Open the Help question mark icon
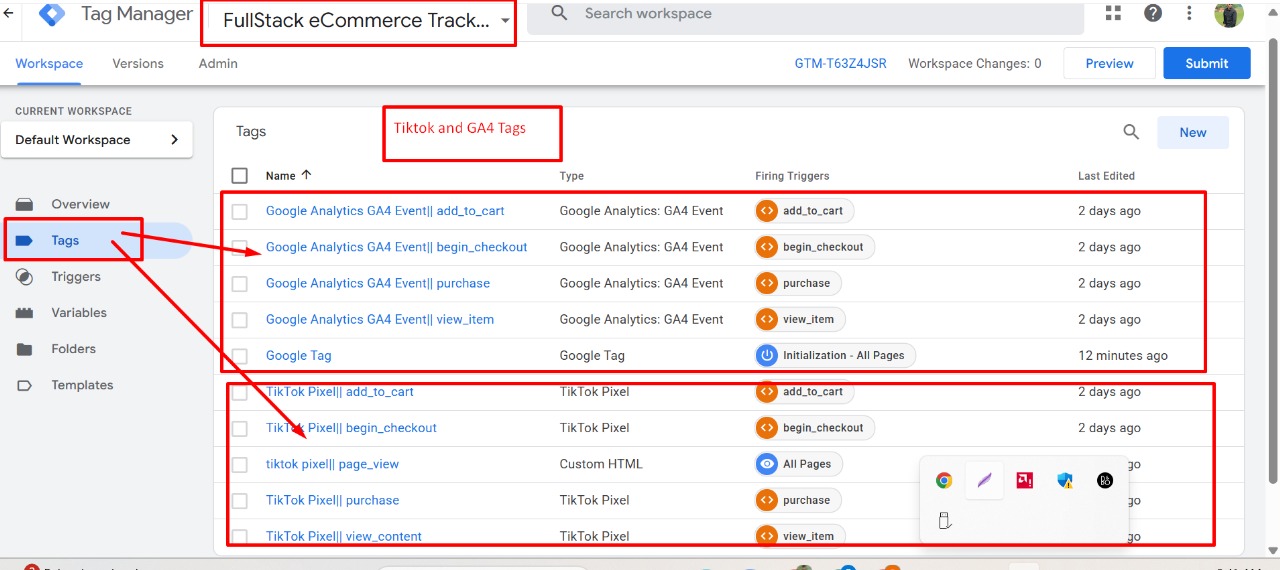Viewport: 1280px width, 570px height. point(1153,13)
